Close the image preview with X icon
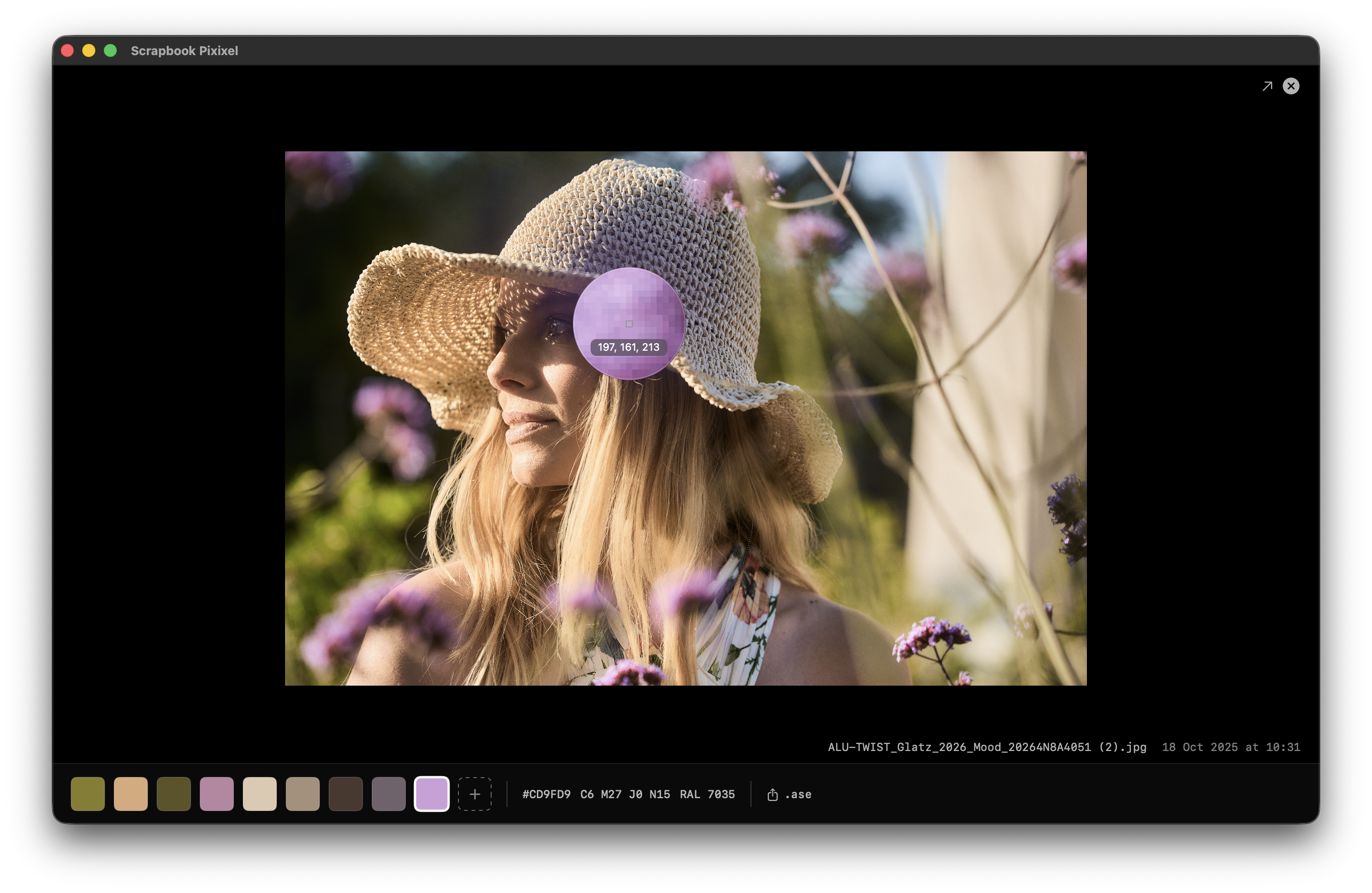This screenshot has height=893, width=1372. 1291,86
